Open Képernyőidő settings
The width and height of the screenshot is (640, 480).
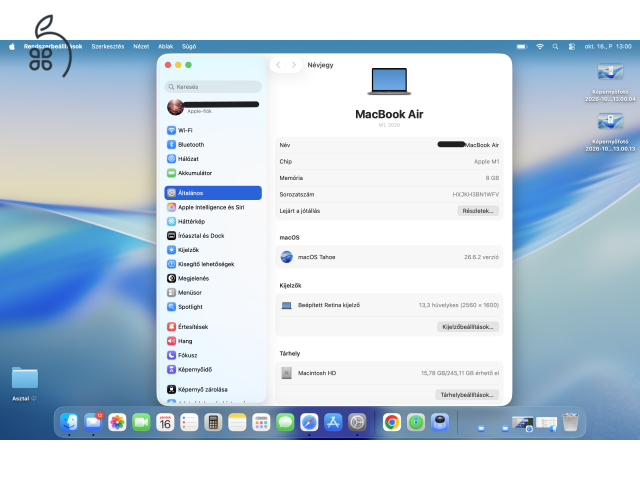pos(213,370)
